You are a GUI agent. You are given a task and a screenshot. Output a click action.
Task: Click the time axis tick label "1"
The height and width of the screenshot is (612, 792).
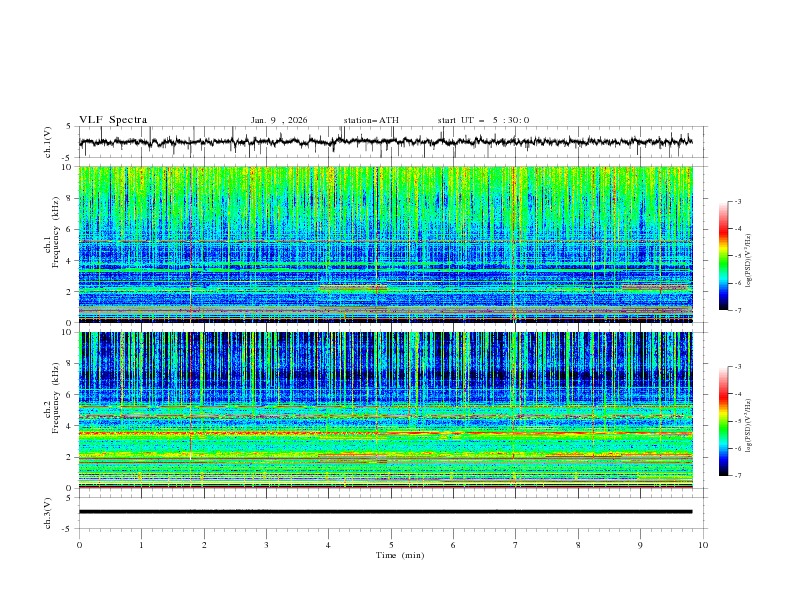(x=141, y=545)
